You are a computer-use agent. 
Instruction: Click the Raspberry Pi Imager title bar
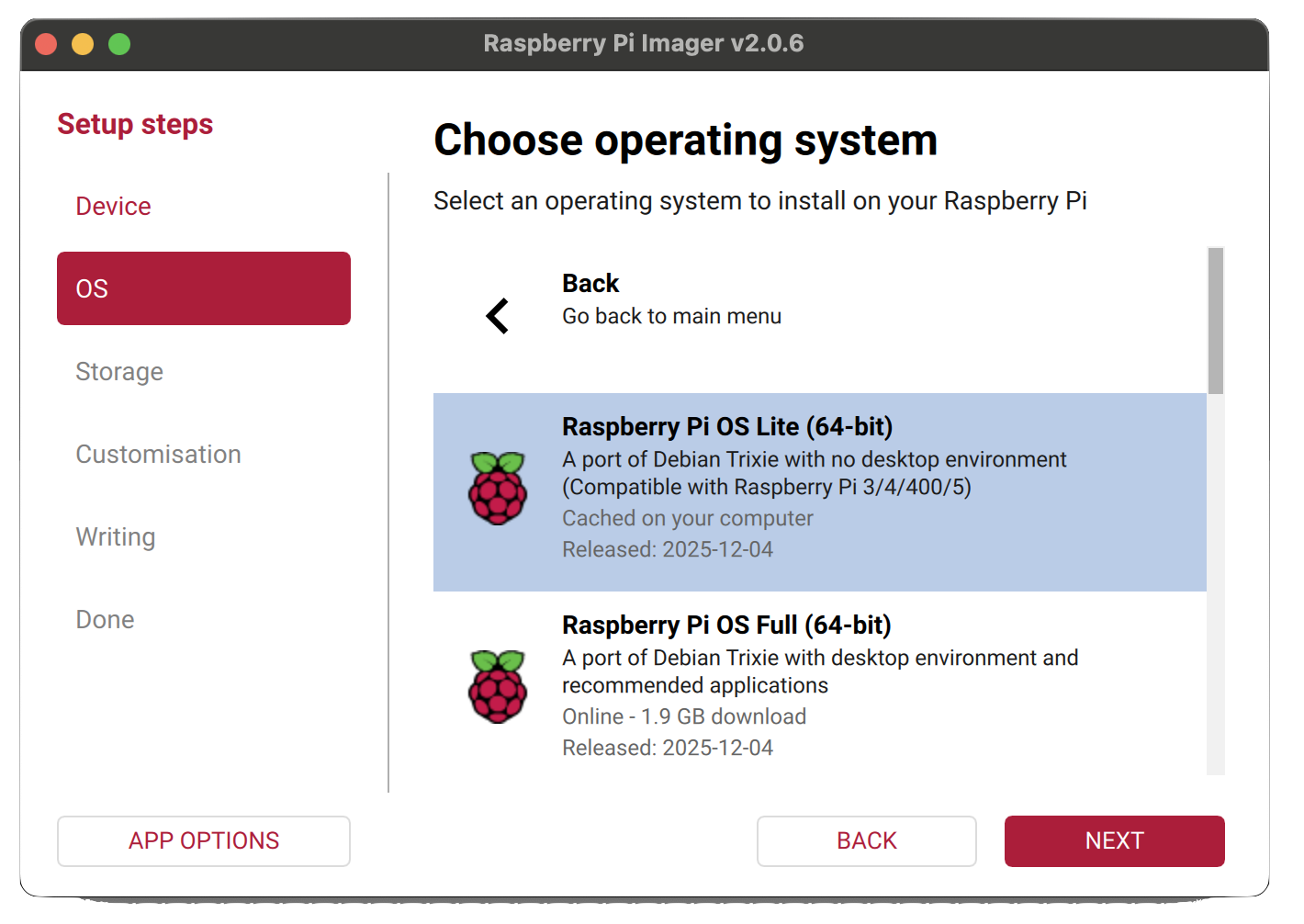(643, 42)
